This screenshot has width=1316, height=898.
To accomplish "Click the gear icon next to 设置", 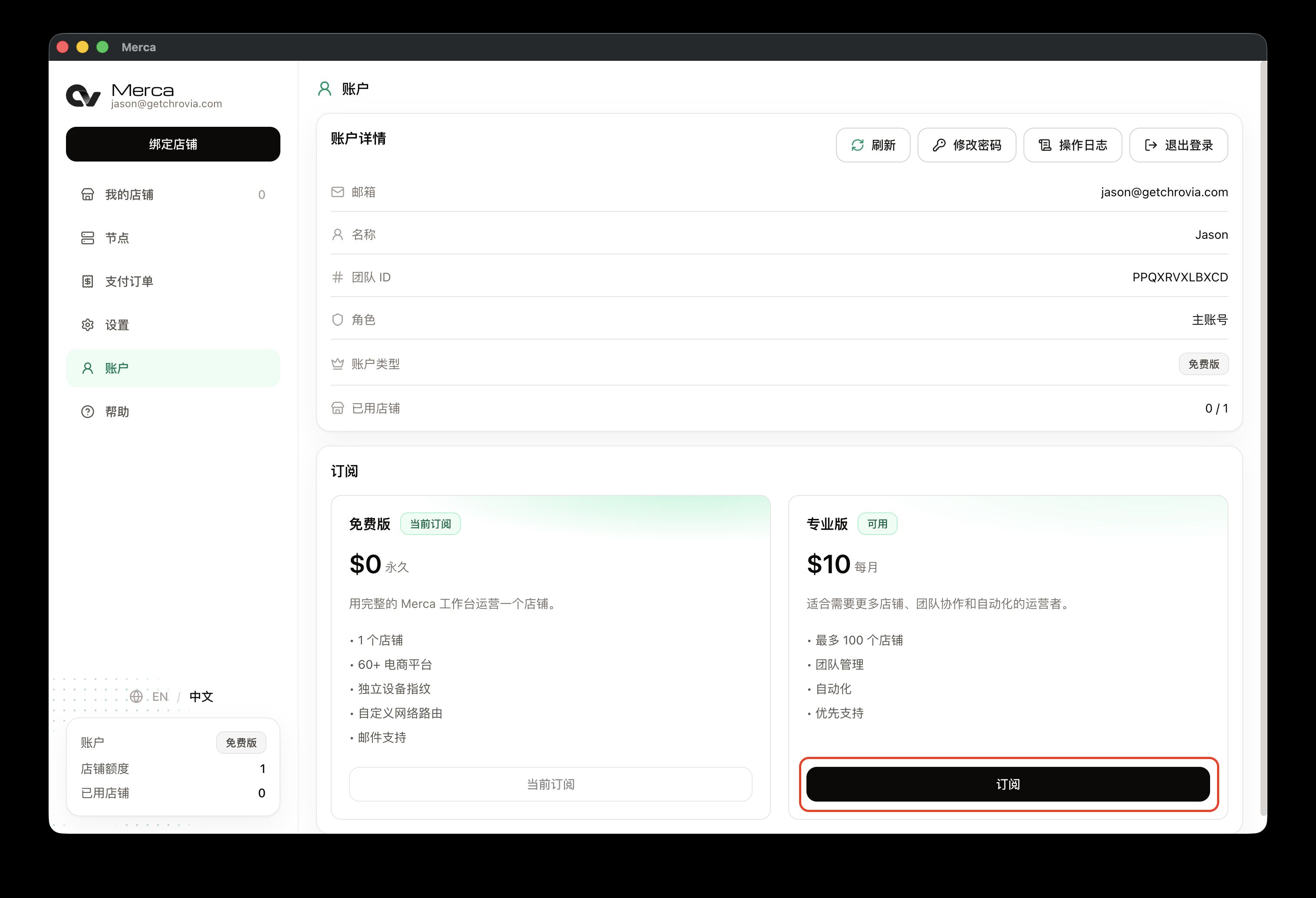I will pos(87,325).
